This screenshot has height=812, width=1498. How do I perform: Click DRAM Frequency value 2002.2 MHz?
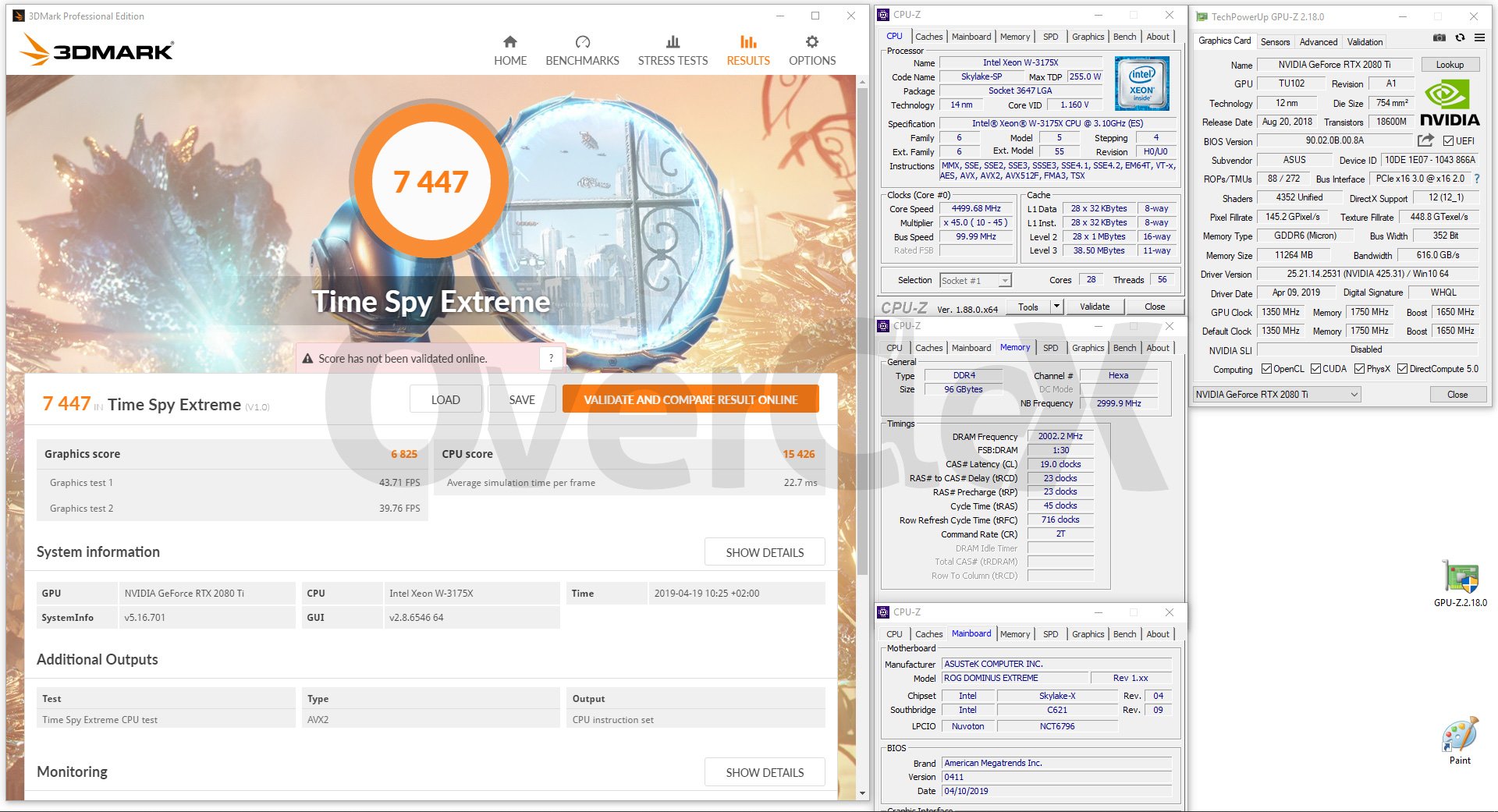point(1060,437)
